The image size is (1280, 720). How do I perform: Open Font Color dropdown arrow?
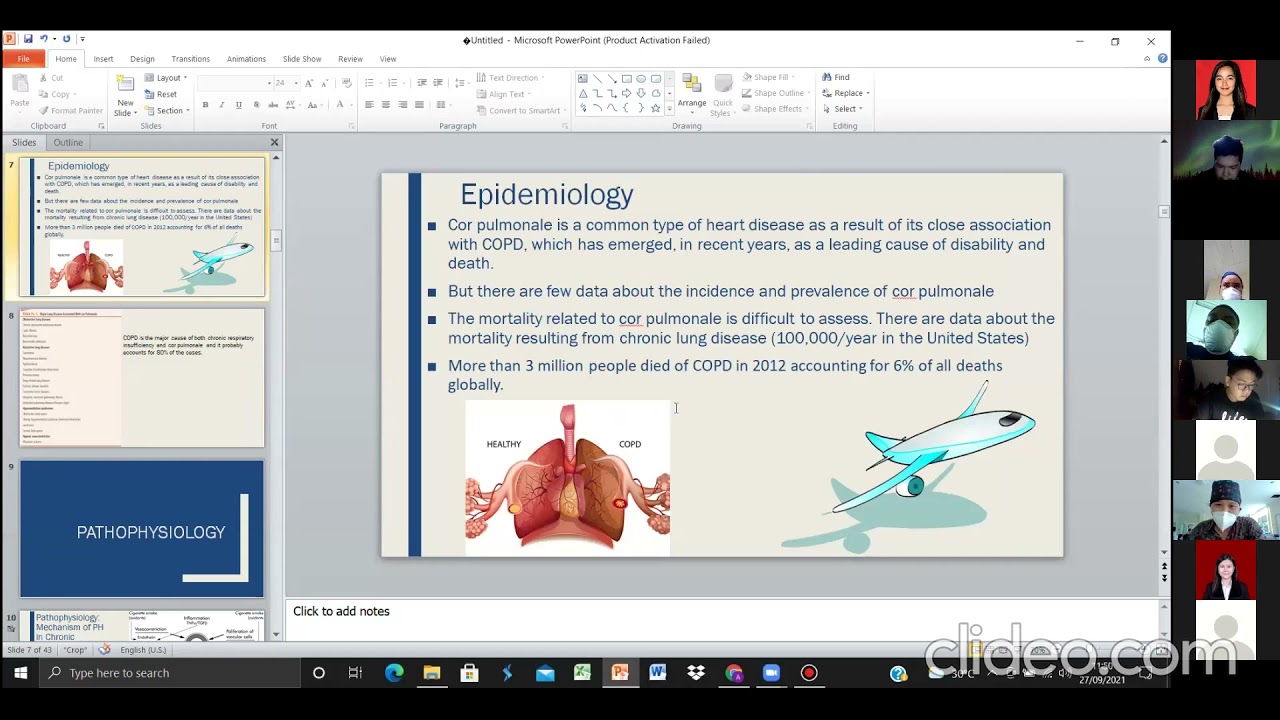tap(349, 105)
